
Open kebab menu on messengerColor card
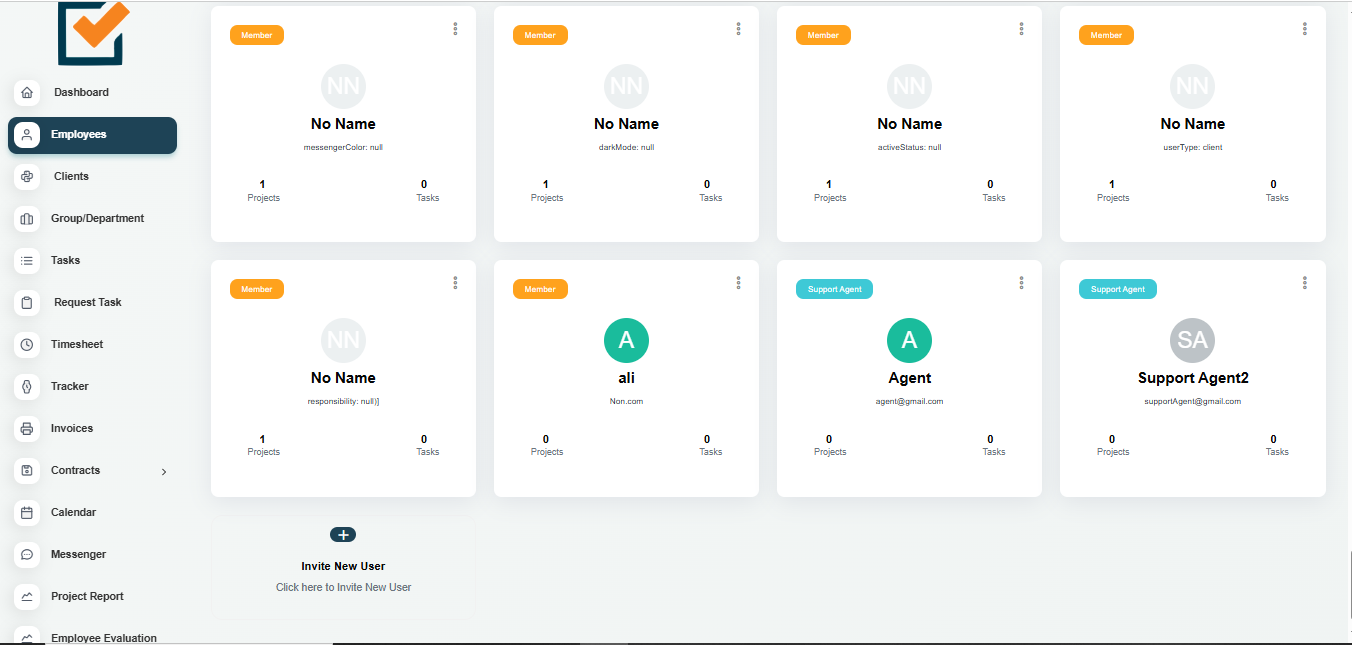click(455, 29)
